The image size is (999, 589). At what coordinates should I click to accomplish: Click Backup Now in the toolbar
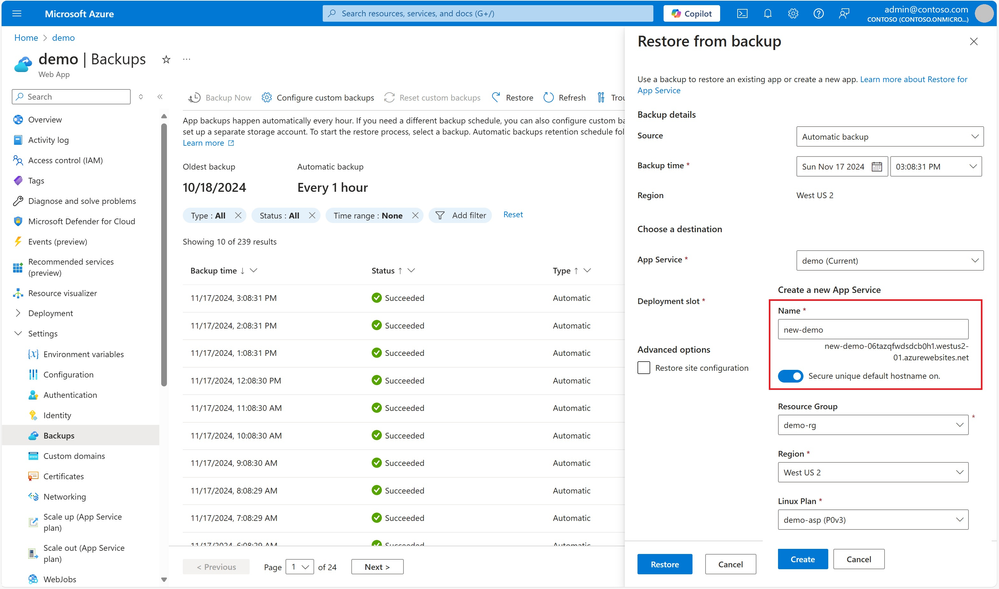[x=220, y=98]
